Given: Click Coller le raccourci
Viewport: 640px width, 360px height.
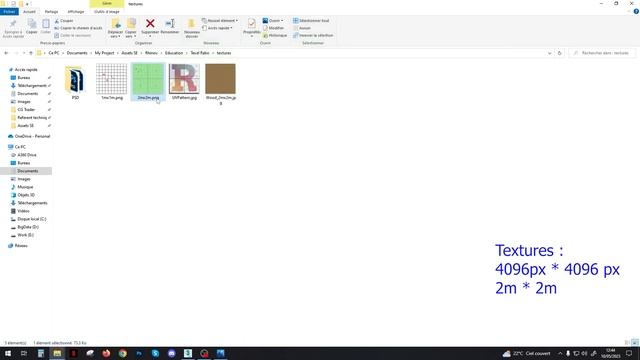Looking at the screenshot, I should (x=73, y=36).
